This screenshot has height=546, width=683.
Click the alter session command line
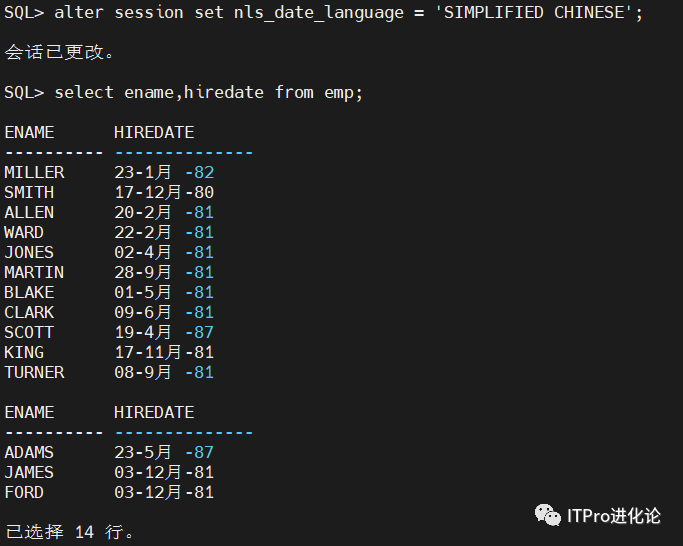pyautogui.click(x=323, y=12)
